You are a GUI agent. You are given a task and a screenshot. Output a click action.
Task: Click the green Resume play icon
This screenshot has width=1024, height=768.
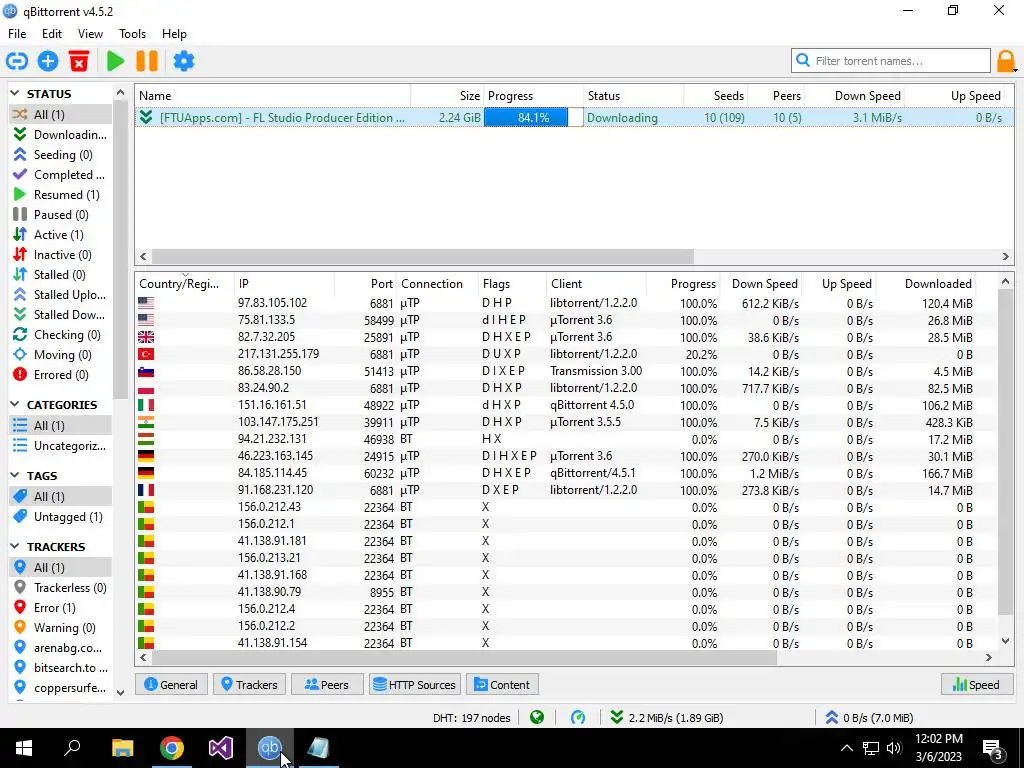116,61
